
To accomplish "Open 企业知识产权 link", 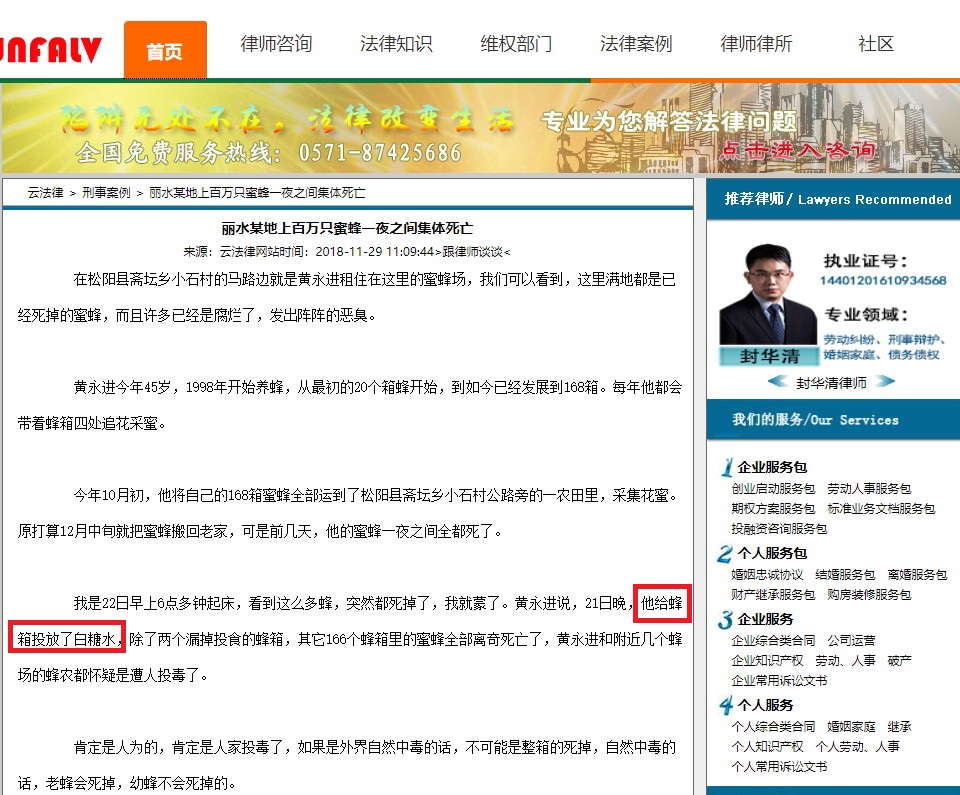I will (767, 660).
